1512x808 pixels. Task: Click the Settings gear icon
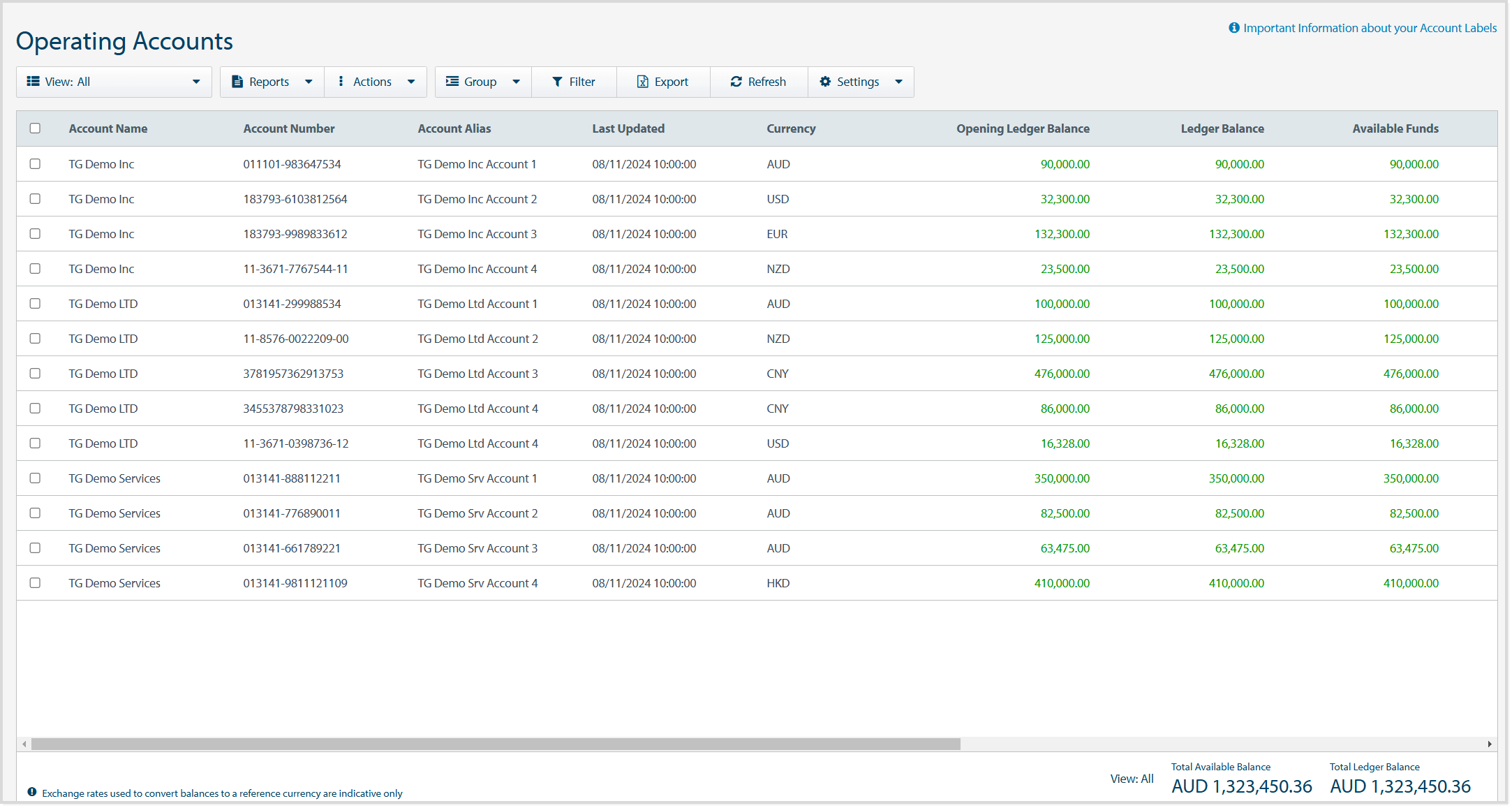(x=825, y=82)
